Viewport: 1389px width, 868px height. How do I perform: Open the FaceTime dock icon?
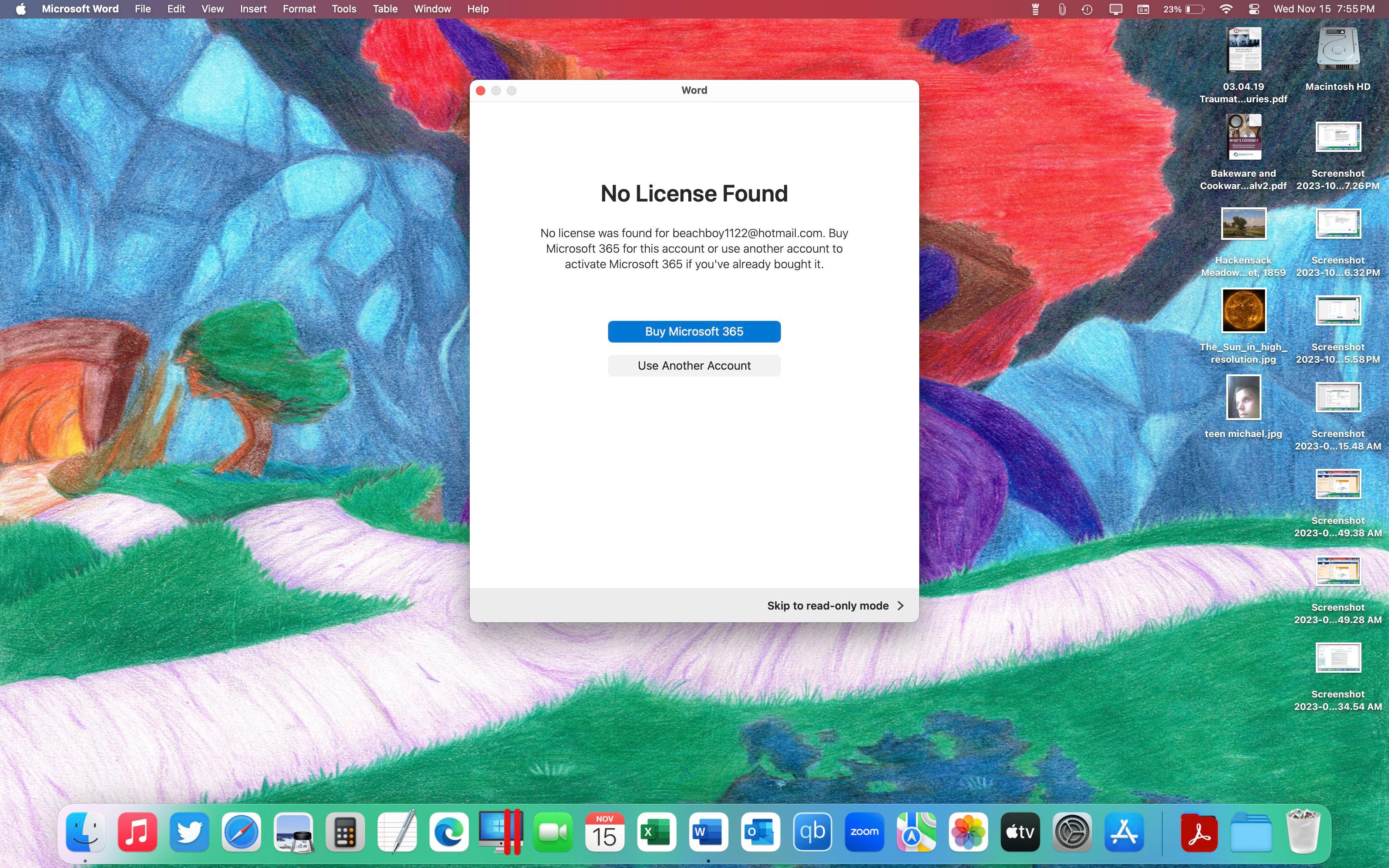point(553,832)
